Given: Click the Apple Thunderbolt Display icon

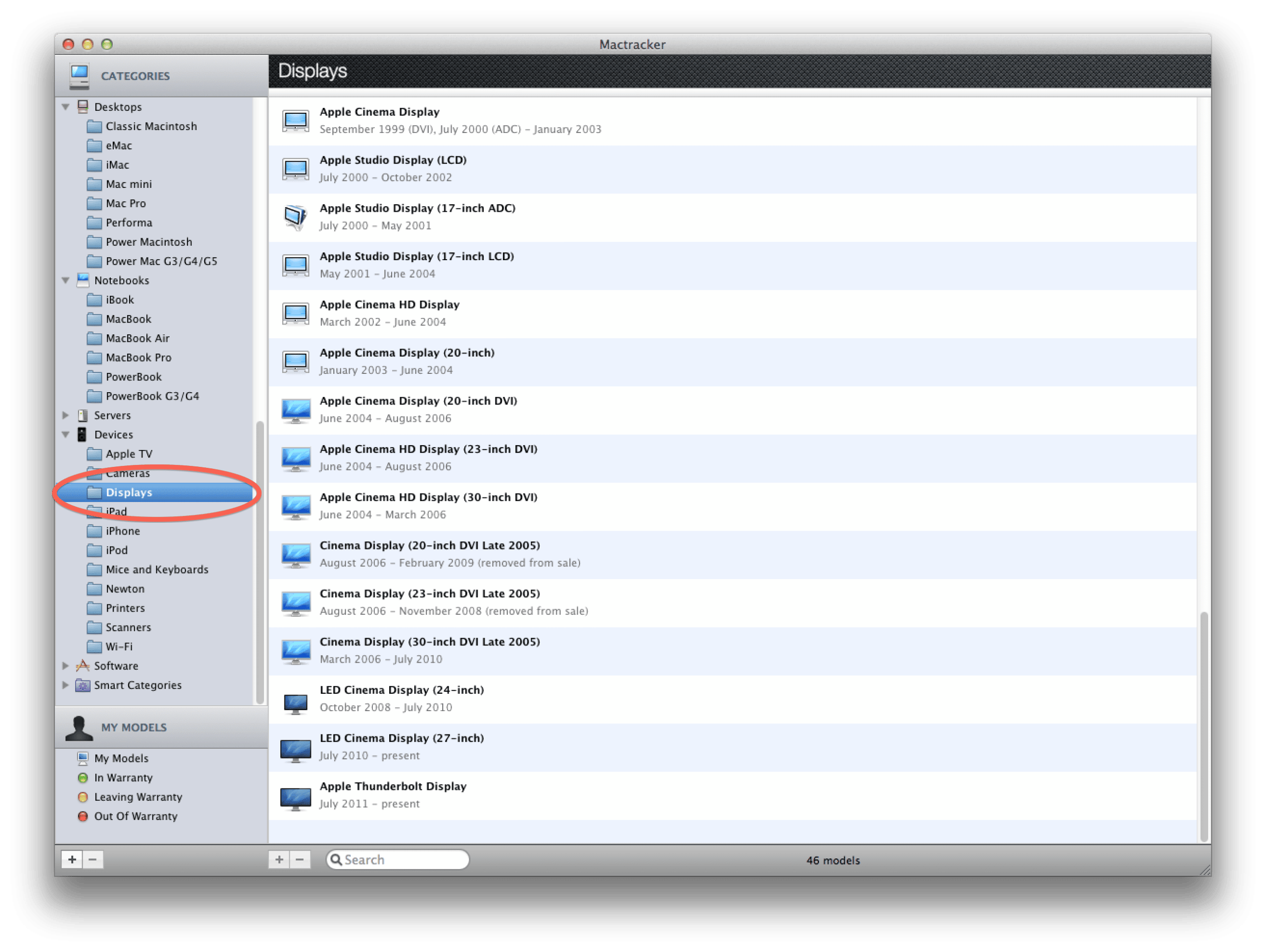Looking at the screenshot, I should 296,799.
